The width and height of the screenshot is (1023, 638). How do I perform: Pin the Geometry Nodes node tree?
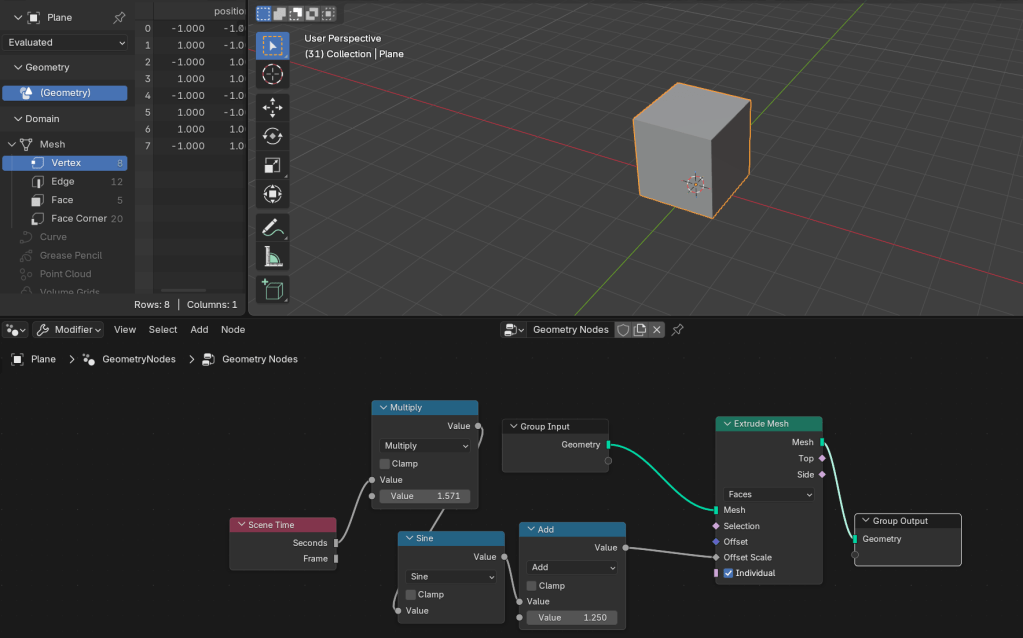tap(677, 330)
